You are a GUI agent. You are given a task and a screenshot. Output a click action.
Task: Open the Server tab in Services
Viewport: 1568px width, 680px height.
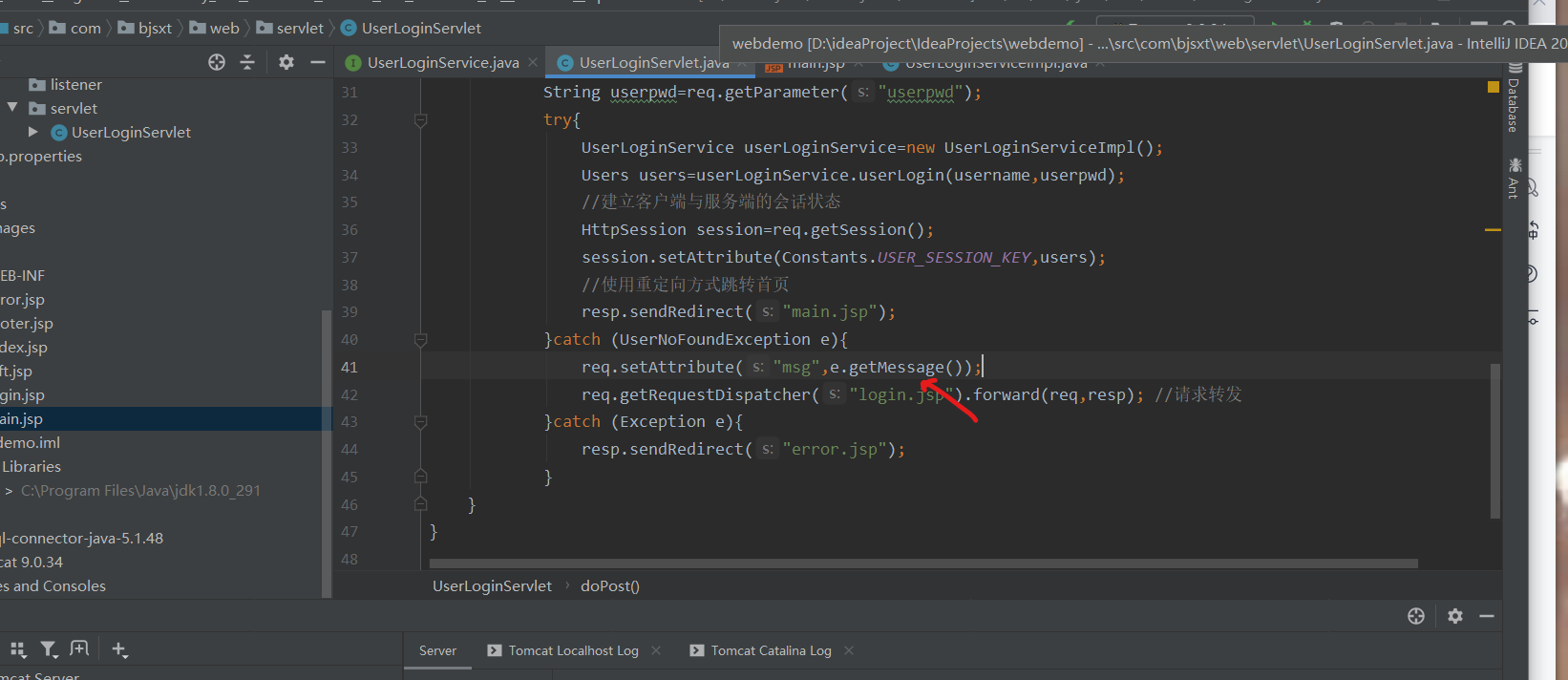[x=437, y=650]
